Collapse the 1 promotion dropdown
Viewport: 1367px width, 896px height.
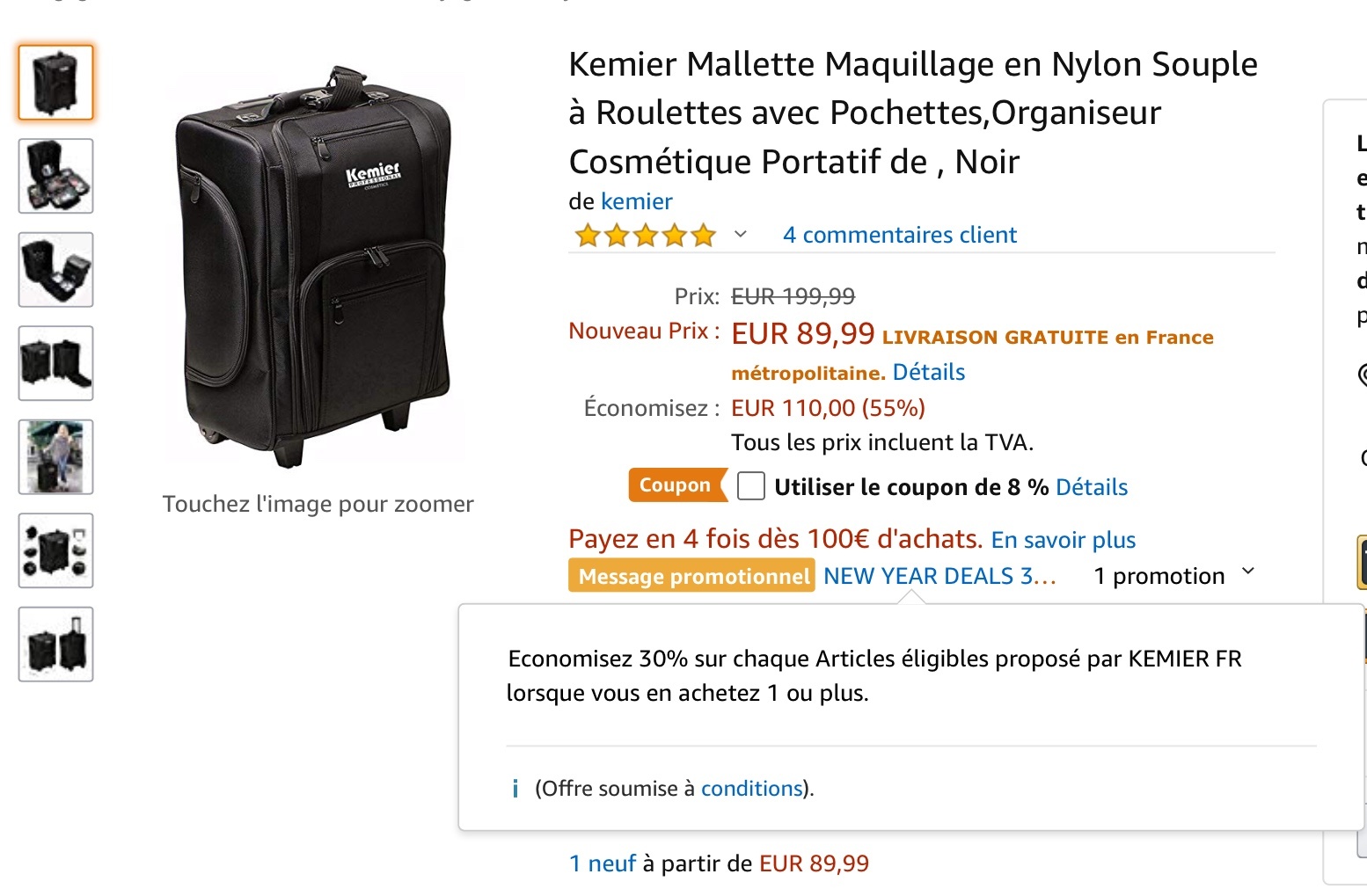click(1247, 573)
